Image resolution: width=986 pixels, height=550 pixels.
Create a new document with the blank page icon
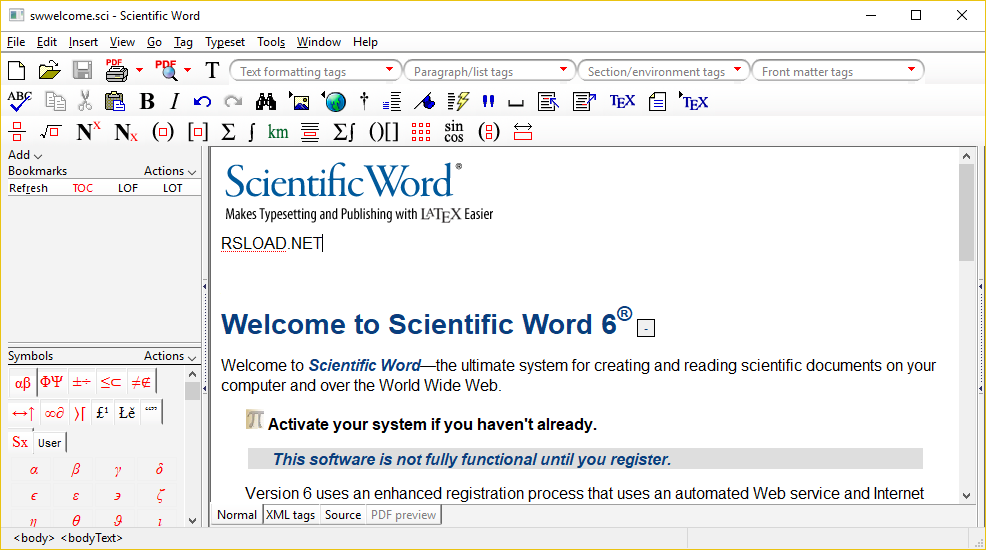[x=17, y=70]
